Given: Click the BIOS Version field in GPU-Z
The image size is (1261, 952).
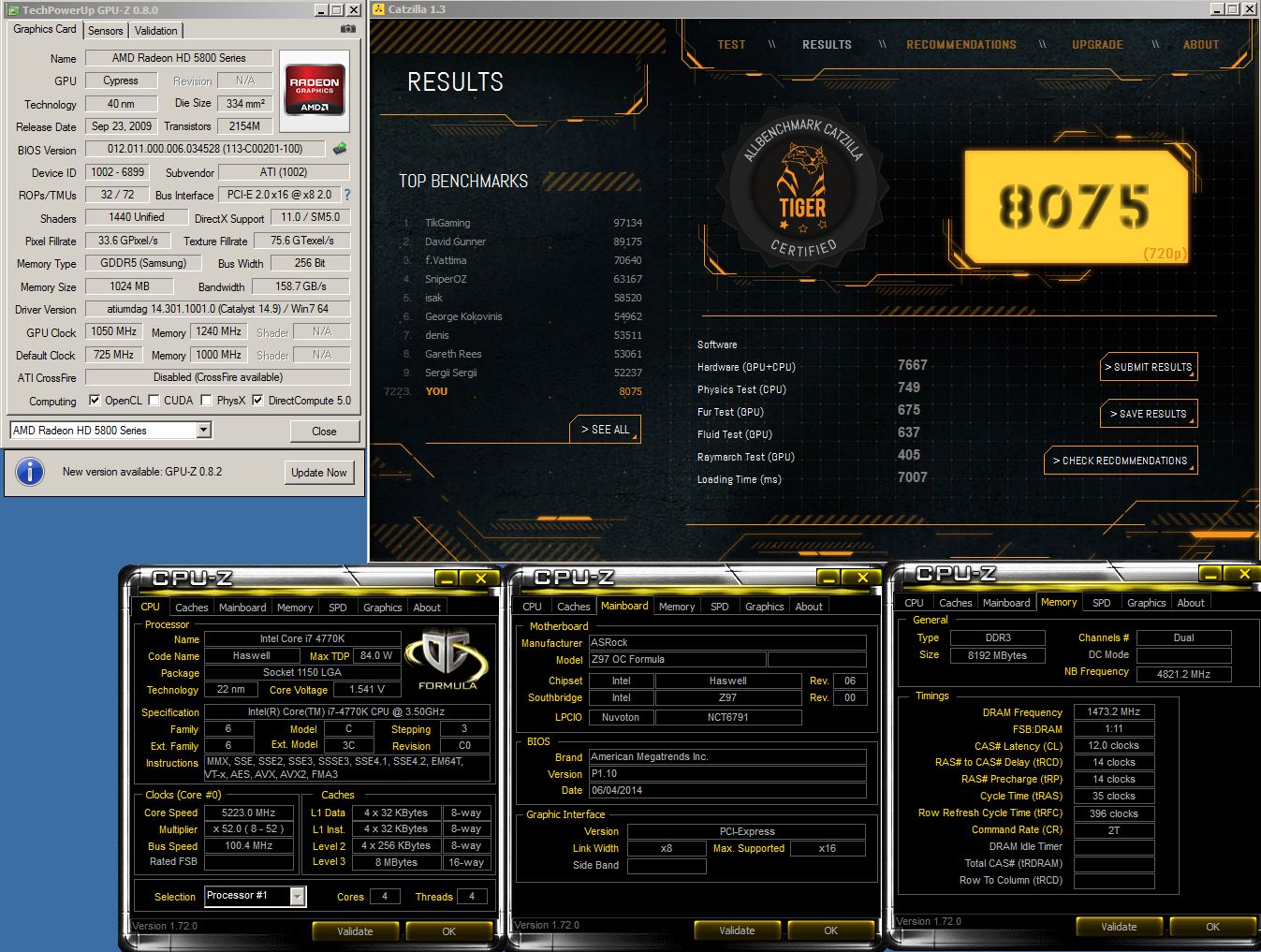Looking at the screenshot, I should pyautogui.click(x=205, y=149).
